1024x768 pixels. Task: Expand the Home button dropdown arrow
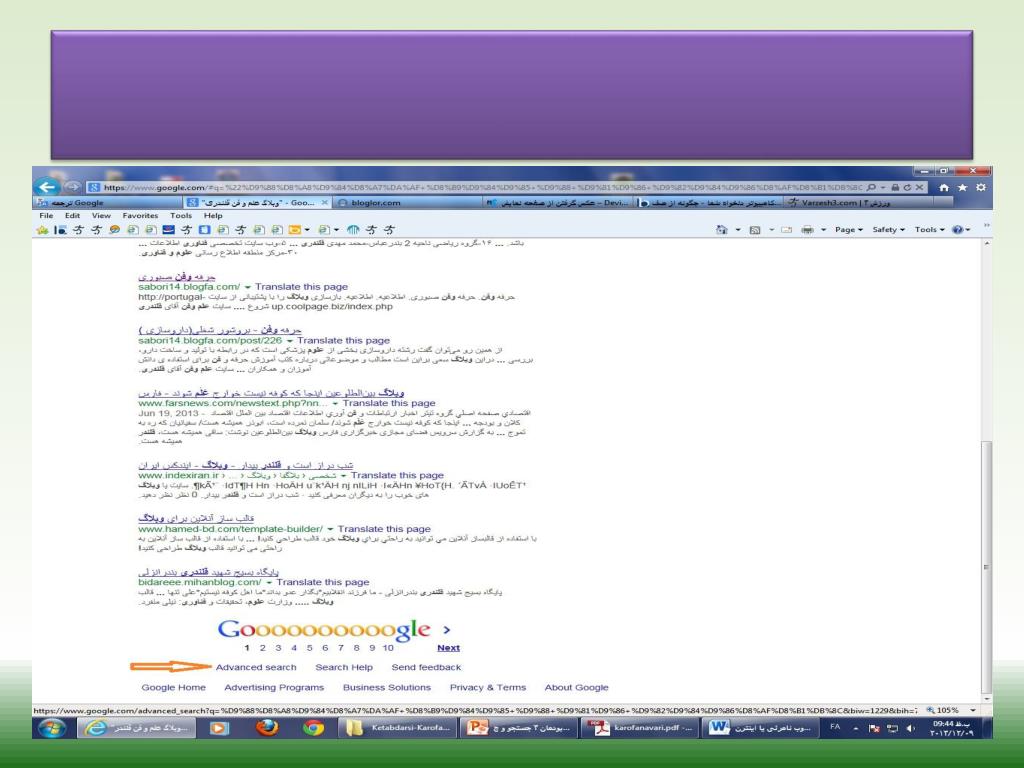pos(738,230)
